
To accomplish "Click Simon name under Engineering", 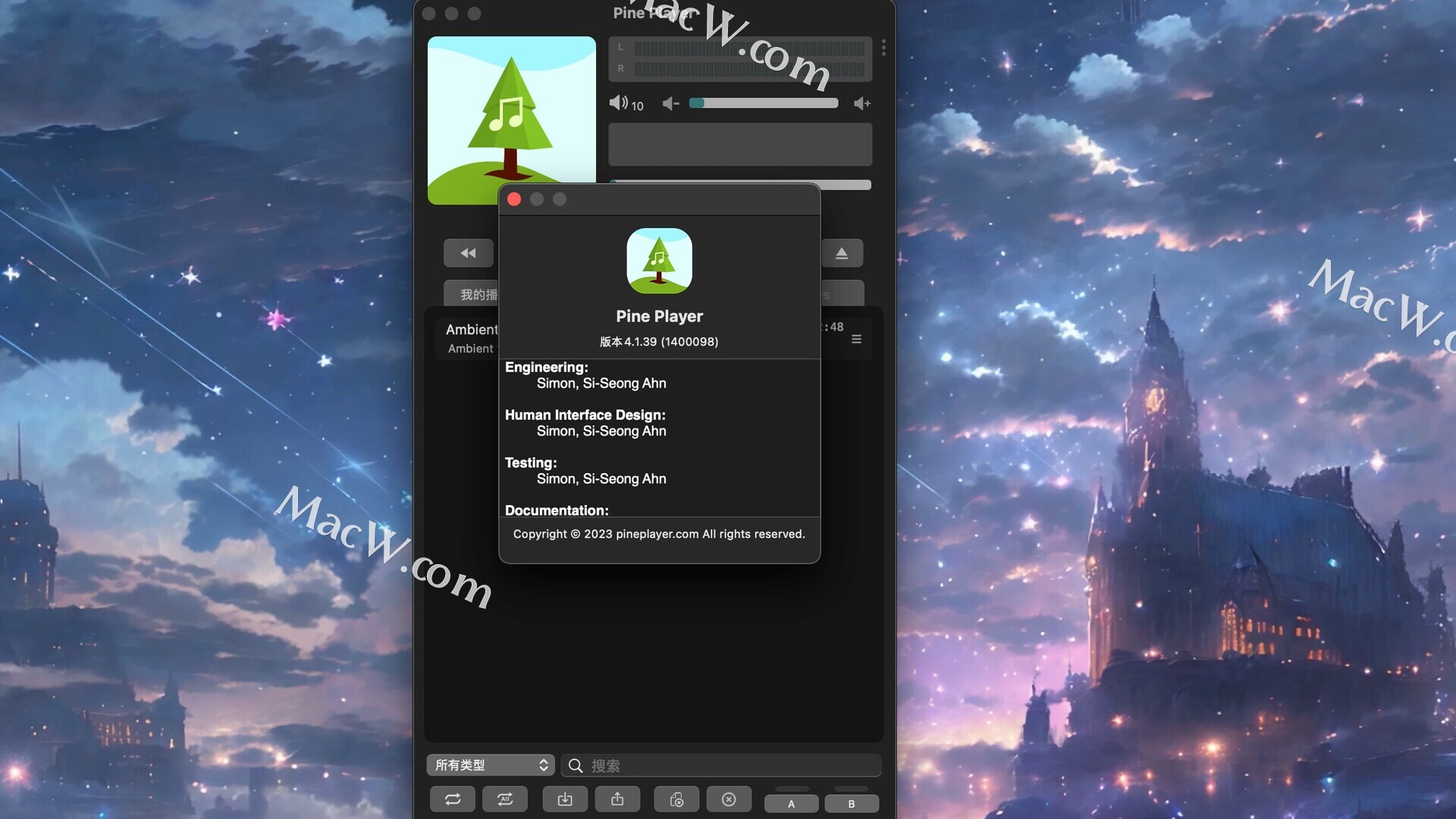I will pos(601,383).
